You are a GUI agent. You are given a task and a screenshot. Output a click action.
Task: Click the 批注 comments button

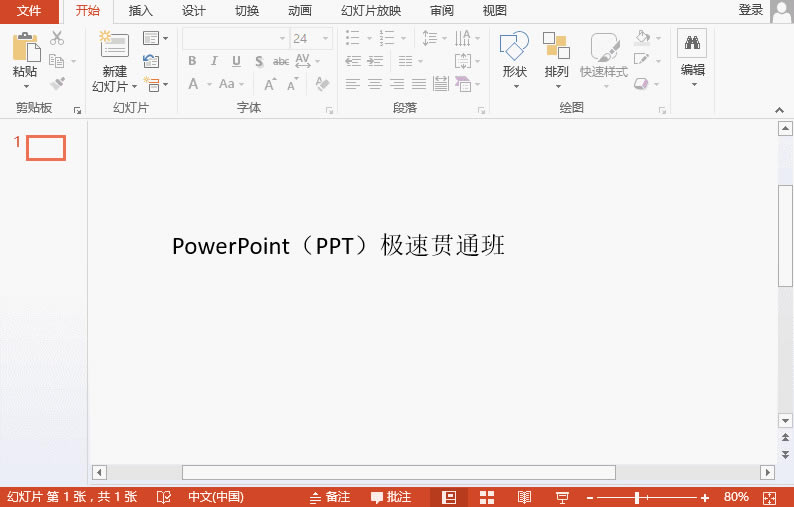391,497
